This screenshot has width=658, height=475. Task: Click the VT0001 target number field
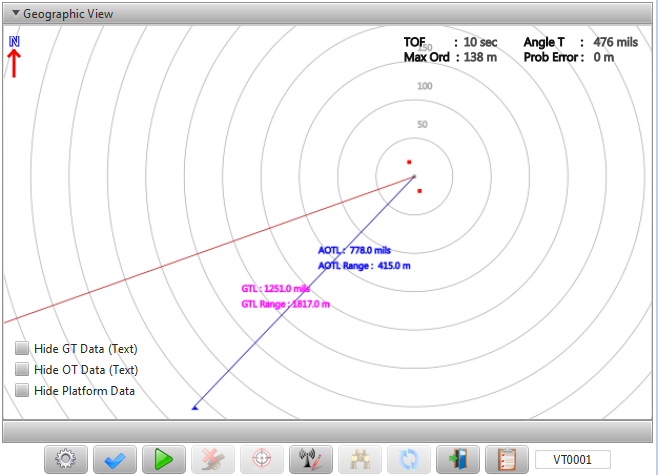(573, 459)
